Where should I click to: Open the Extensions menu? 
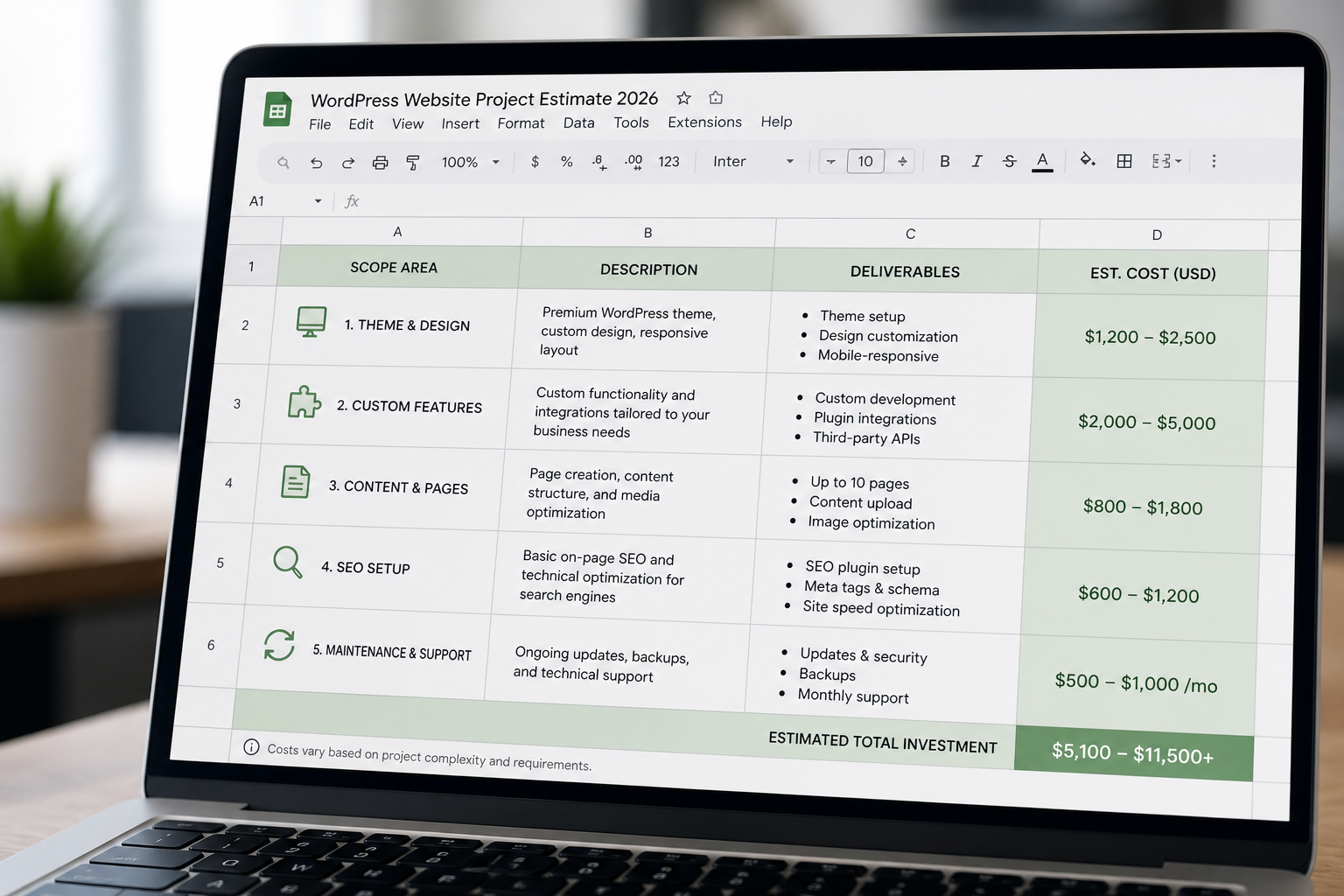pyautogui.click(x=704, y=122)
